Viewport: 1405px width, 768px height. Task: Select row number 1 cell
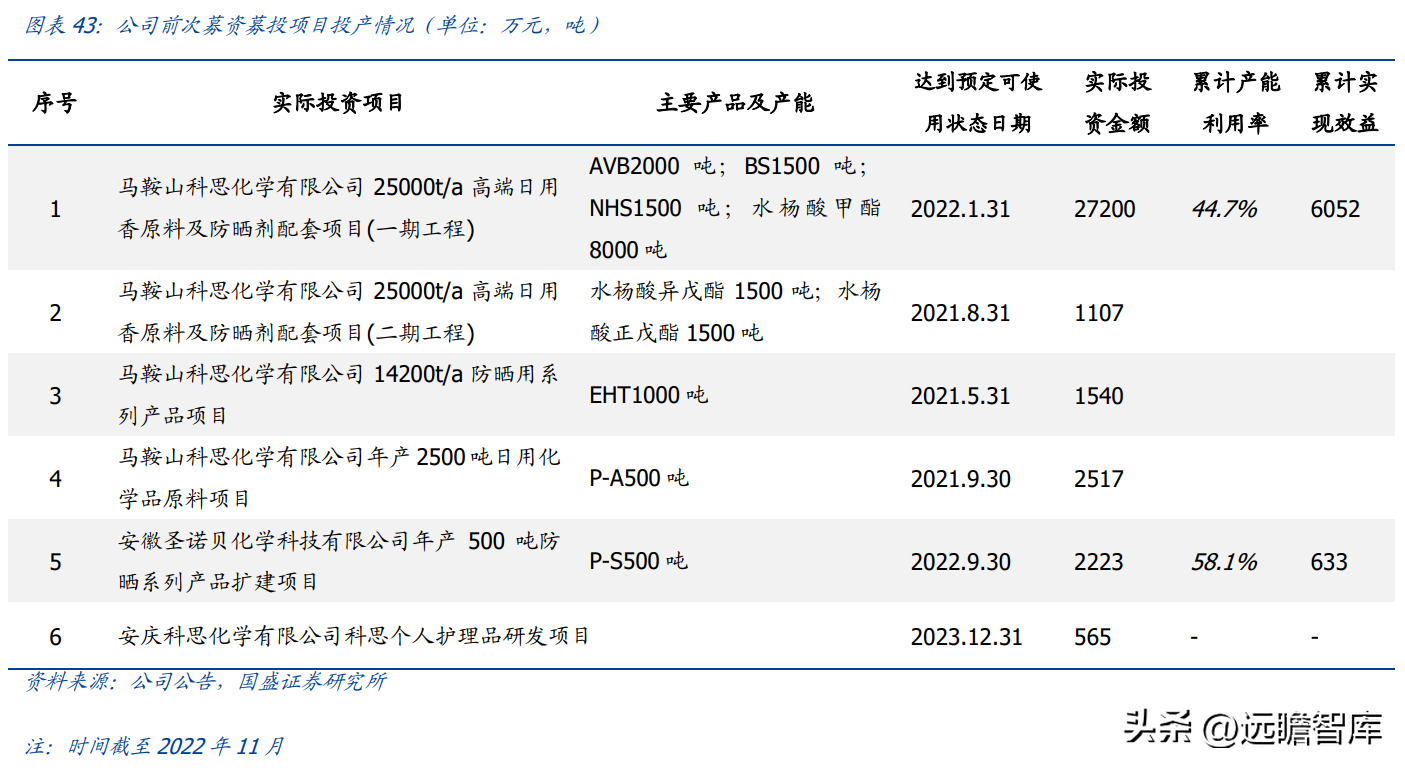click(55, 209)
